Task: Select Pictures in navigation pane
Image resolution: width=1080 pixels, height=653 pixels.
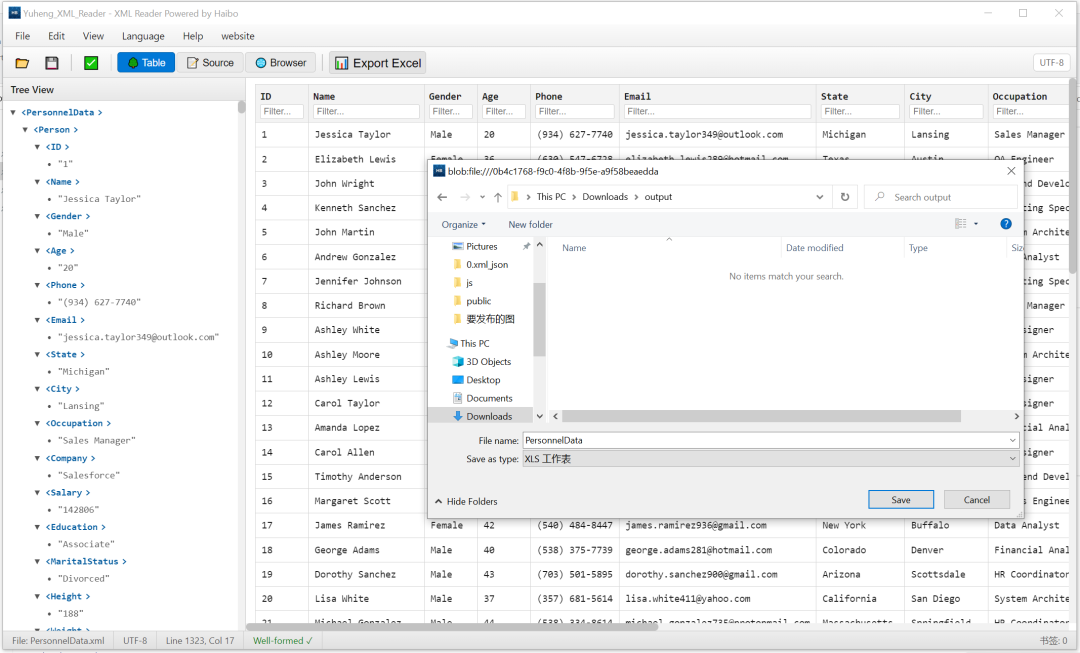Action: pos(481,246)
